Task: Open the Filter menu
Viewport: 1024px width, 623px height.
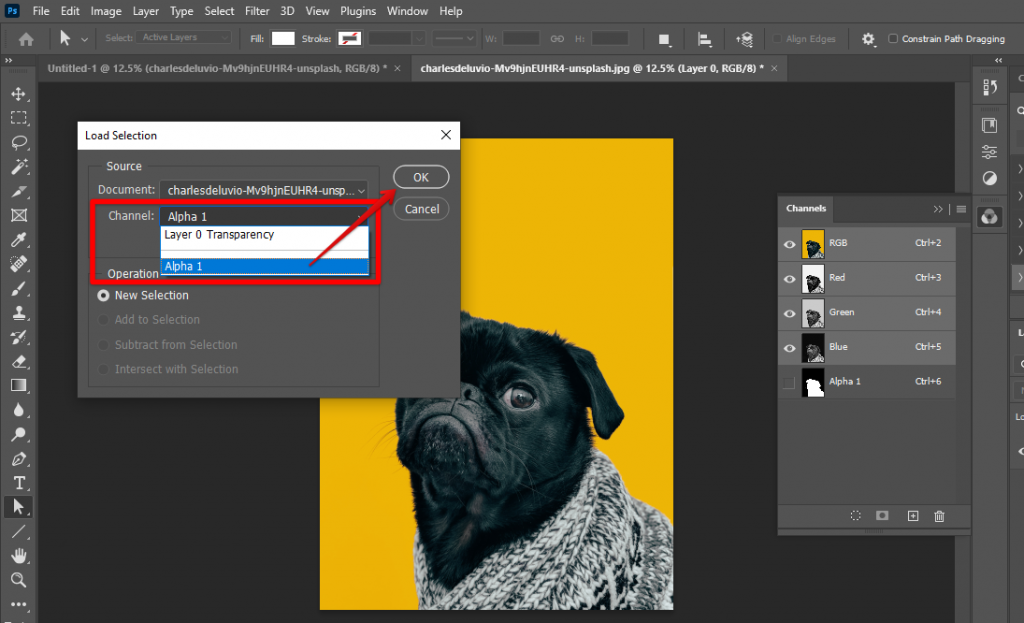Action: pos(257,11)
